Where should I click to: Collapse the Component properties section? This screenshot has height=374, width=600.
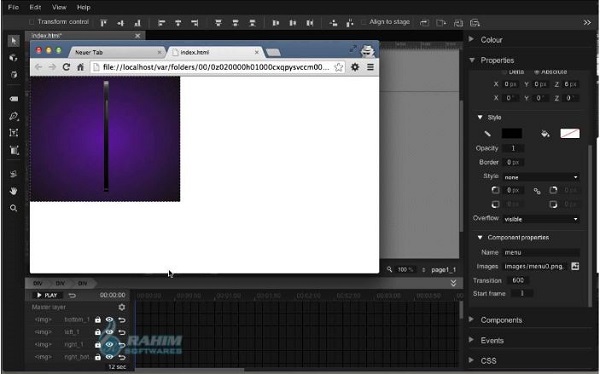pos(480,237)
